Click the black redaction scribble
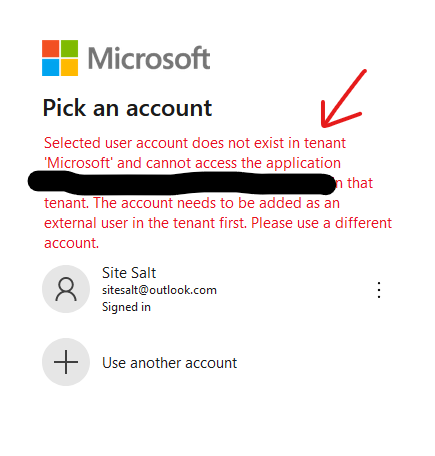The height and width of the screenshot is (456, 435). [182, 183]
